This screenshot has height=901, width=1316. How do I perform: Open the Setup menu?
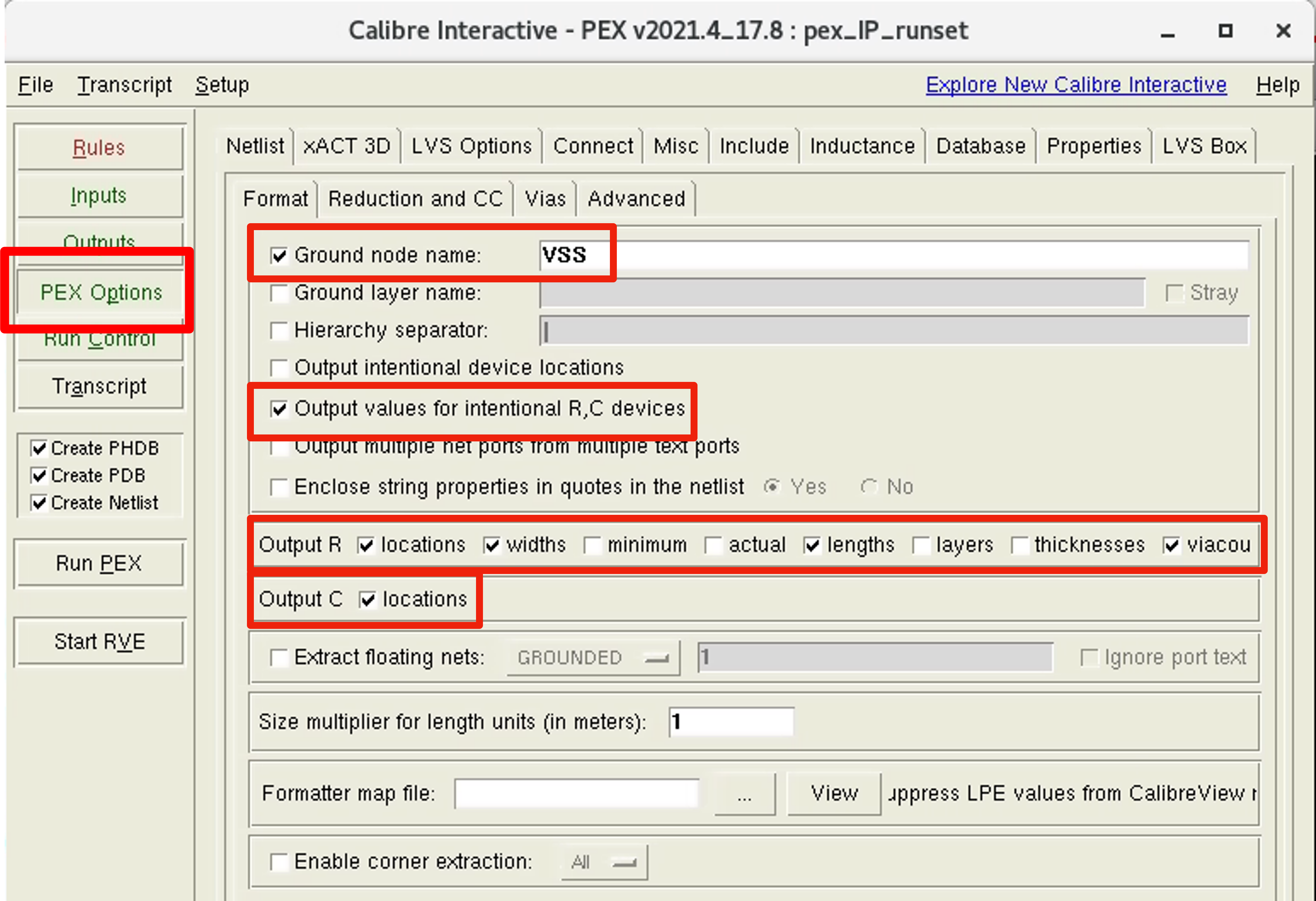pyautogui.click(x=222, y=84)
